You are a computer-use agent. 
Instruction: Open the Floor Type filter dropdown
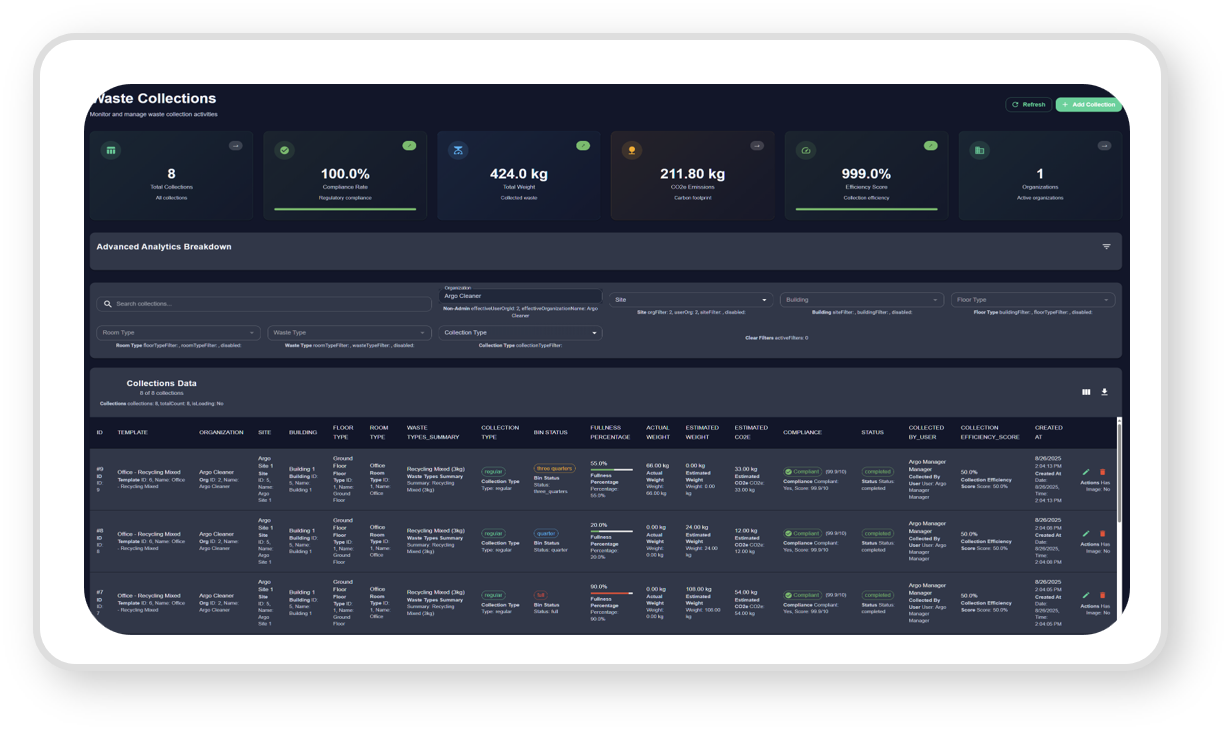(x=1033, y=300)
